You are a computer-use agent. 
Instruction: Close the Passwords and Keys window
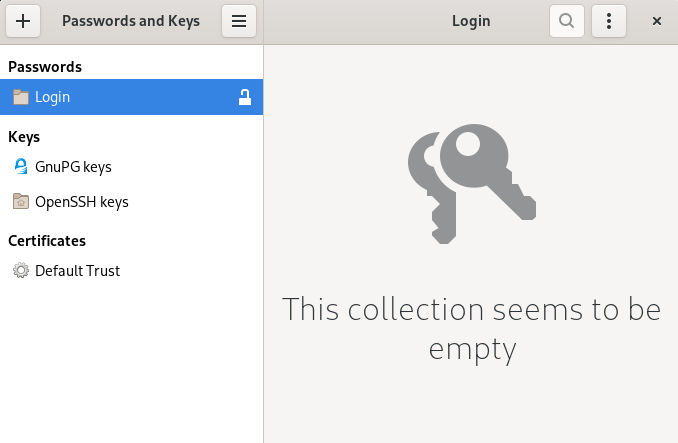tap(657, 21)
